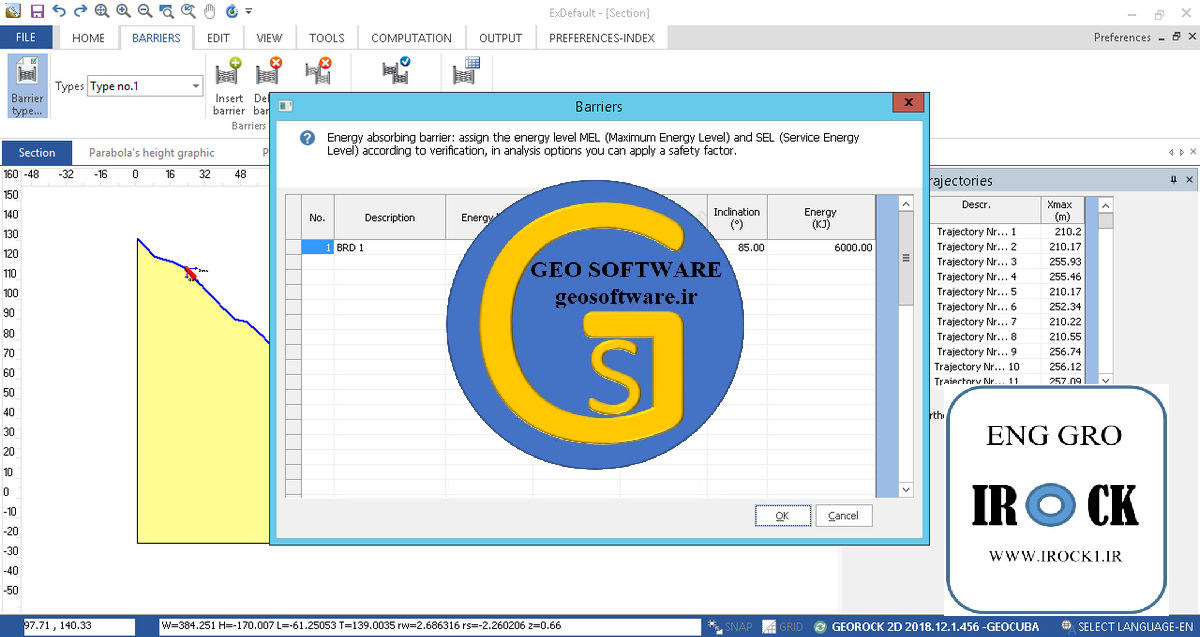Viewport: 1200px width, 637px height.
Task: Click the Zoom in magnifier icon
Action: (x=124, y=11)
